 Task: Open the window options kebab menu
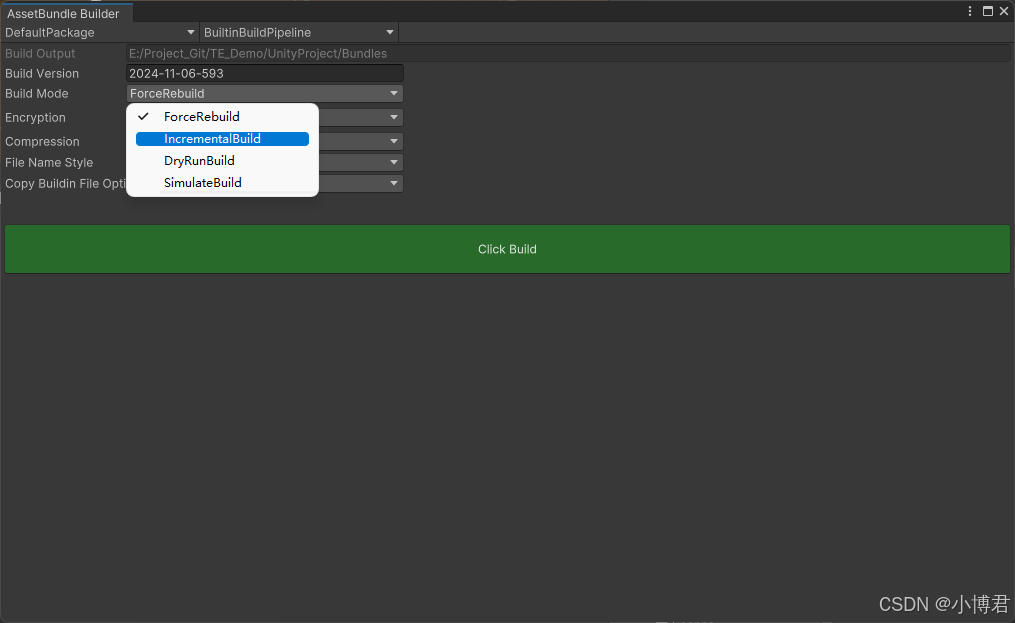point(970,11)
